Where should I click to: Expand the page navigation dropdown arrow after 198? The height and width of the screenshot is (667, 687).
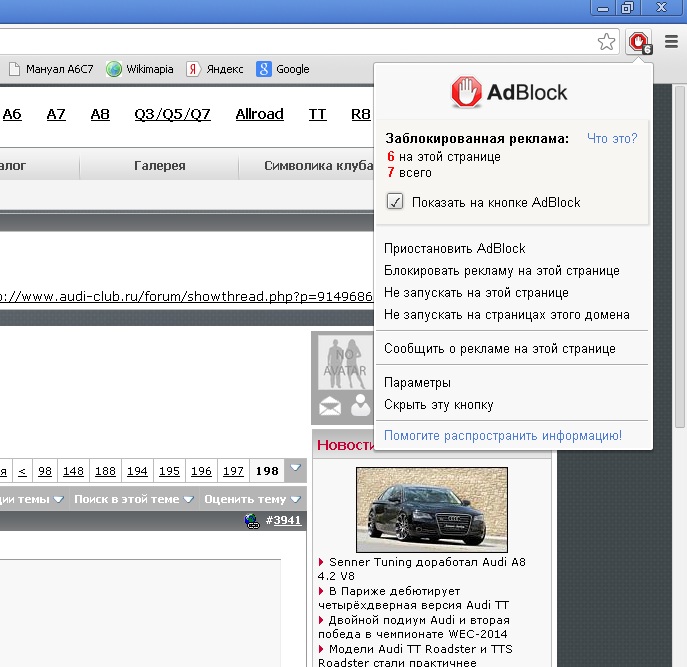[295, 468]
